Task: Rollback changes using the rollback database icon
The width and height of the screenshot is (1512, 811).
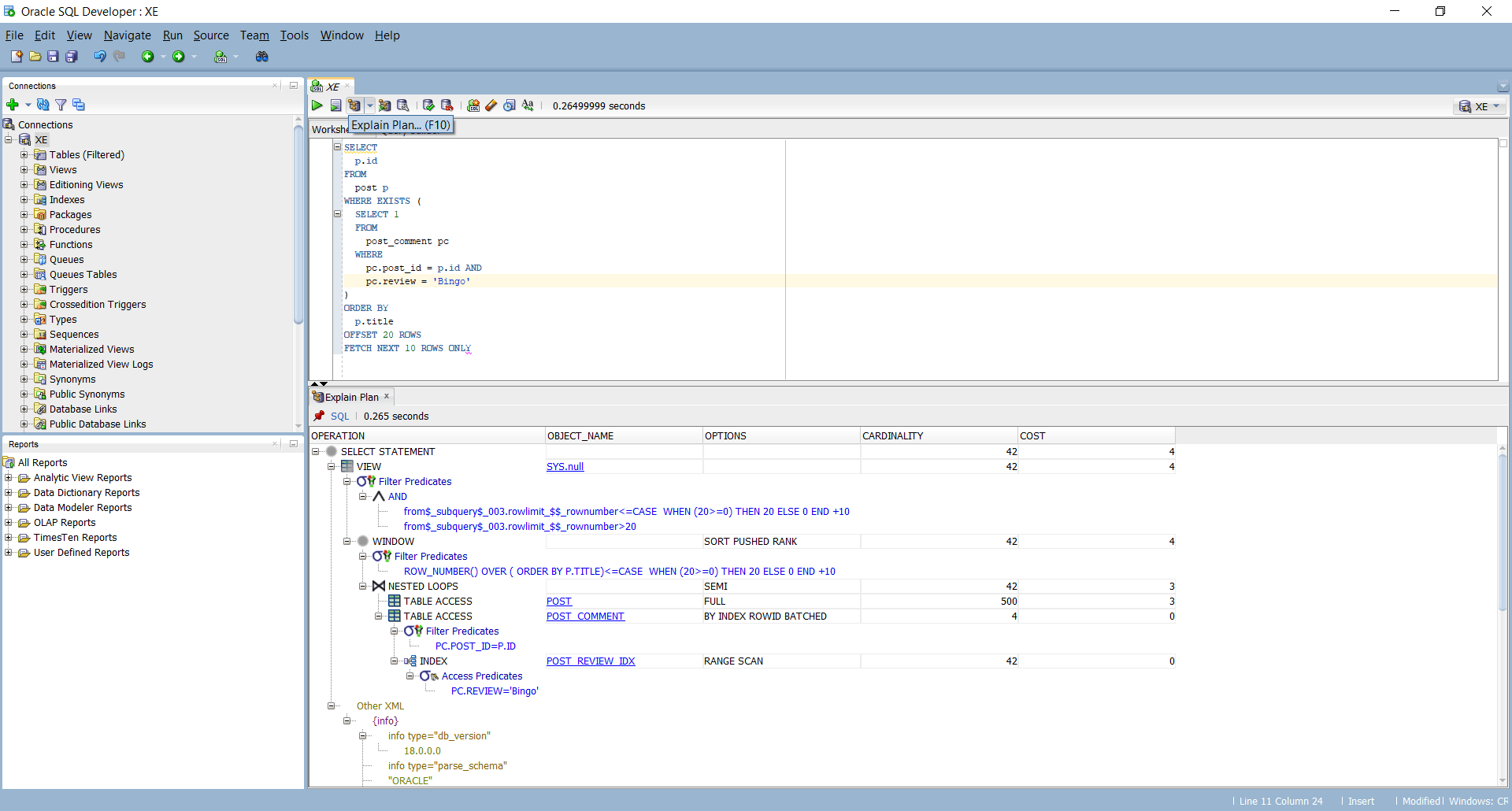Action: (447, 106)
